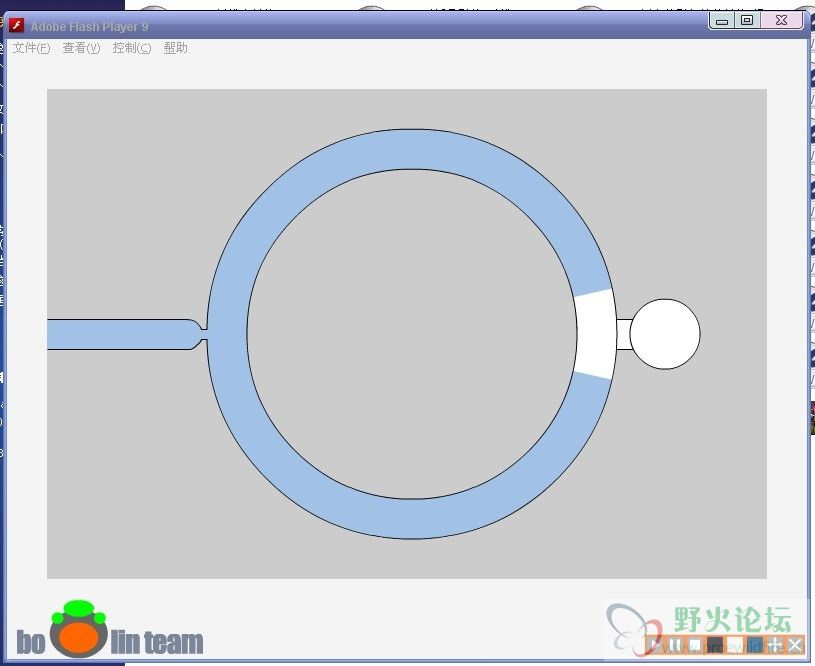Select the blue swatch in the orange toolbar
The height and width of the screenshot is (666, 815).
[x=755, y=645]
